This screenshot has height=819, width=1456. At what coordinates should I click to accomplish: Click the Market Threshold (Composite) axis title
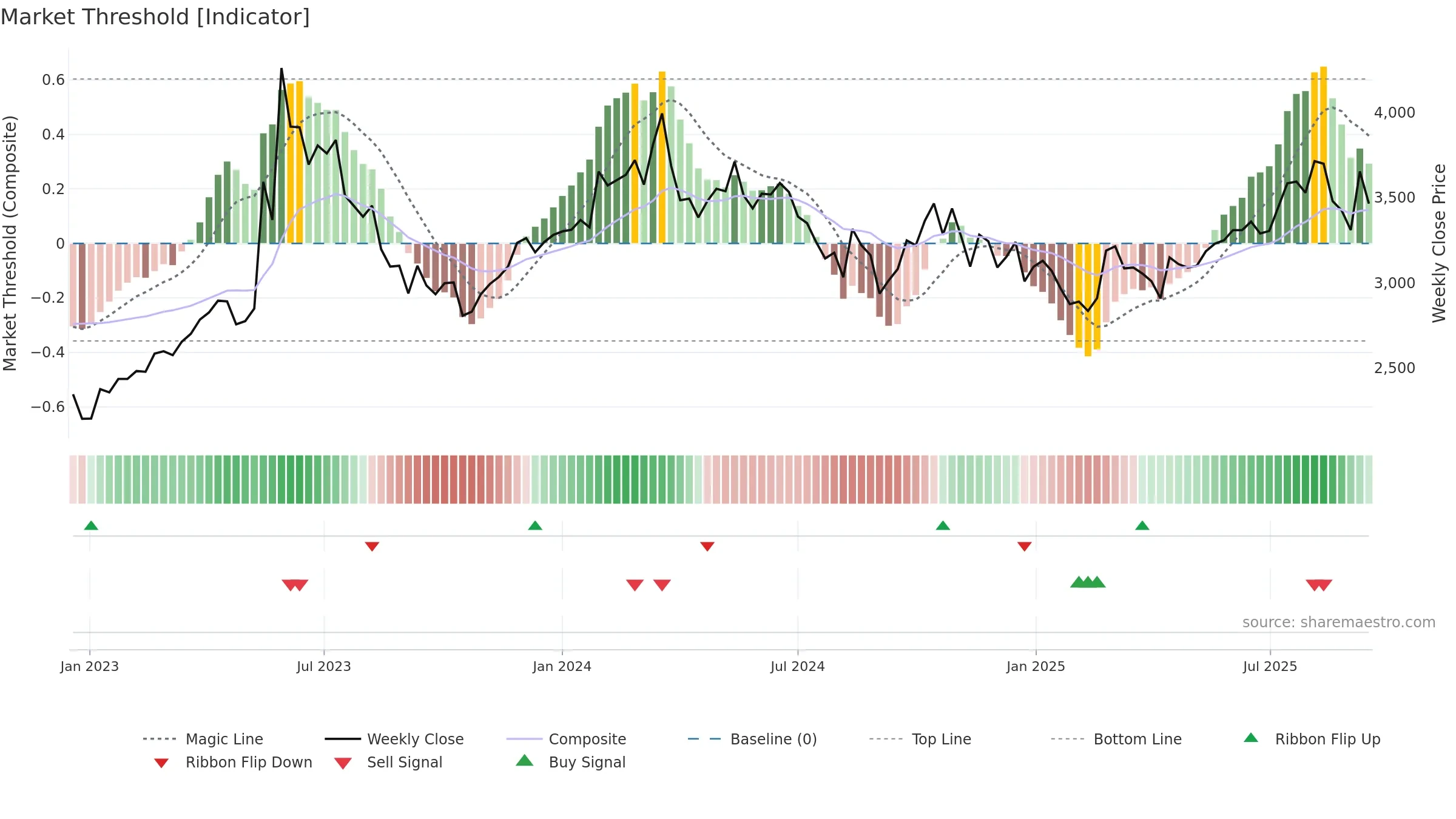pyautogui.click(x=10, y=243)
